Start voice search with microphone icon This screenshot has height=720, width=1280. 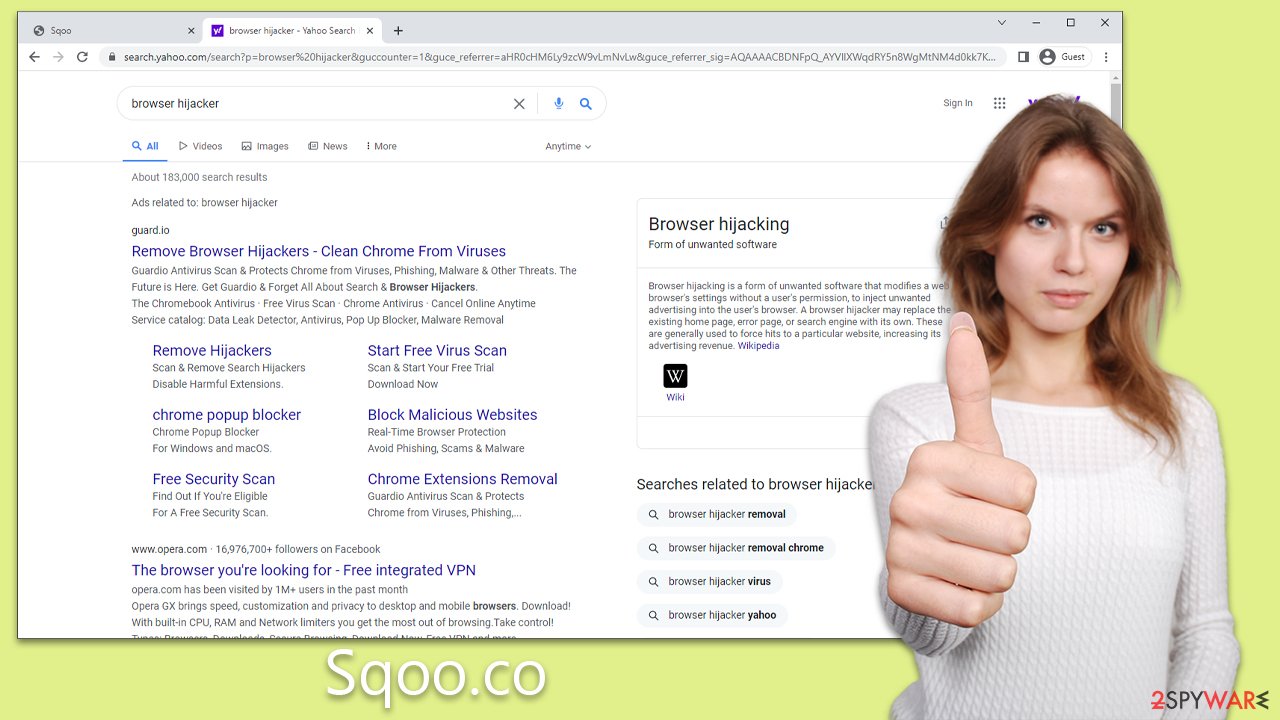click(x=558, y=103)
